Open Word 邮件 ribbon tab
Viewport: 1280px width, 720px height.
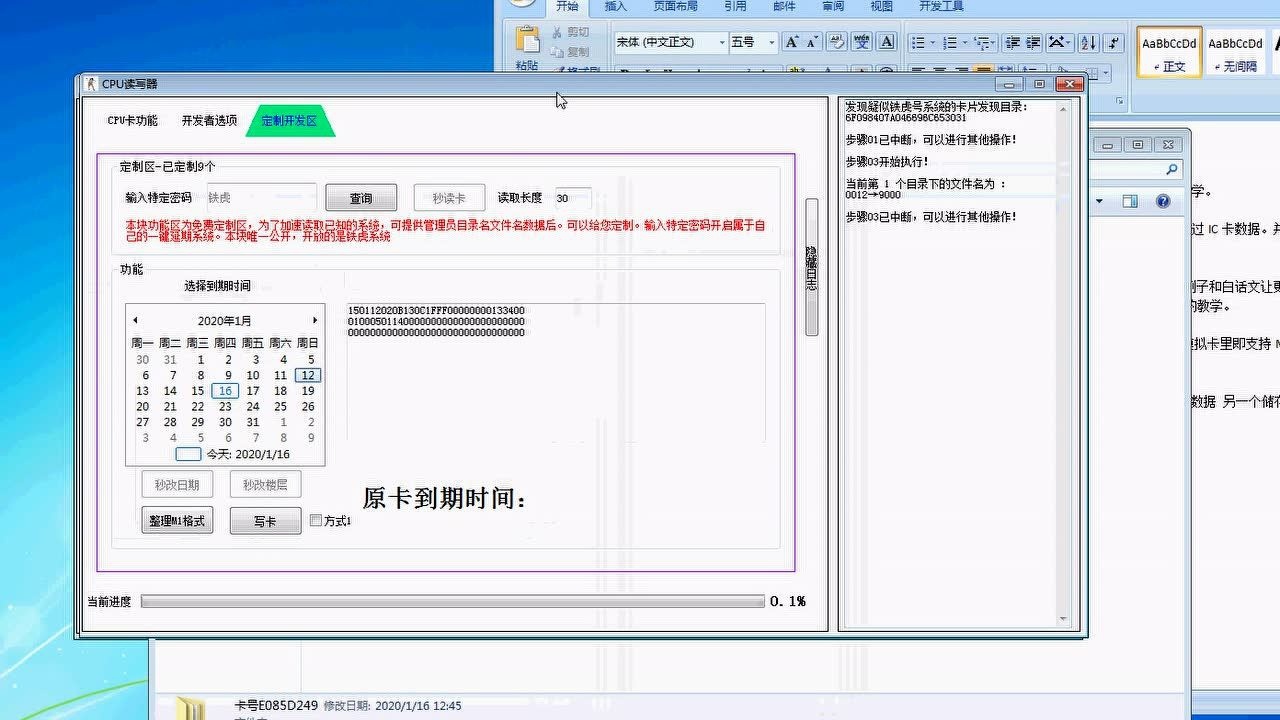click(x=785, y=6)
